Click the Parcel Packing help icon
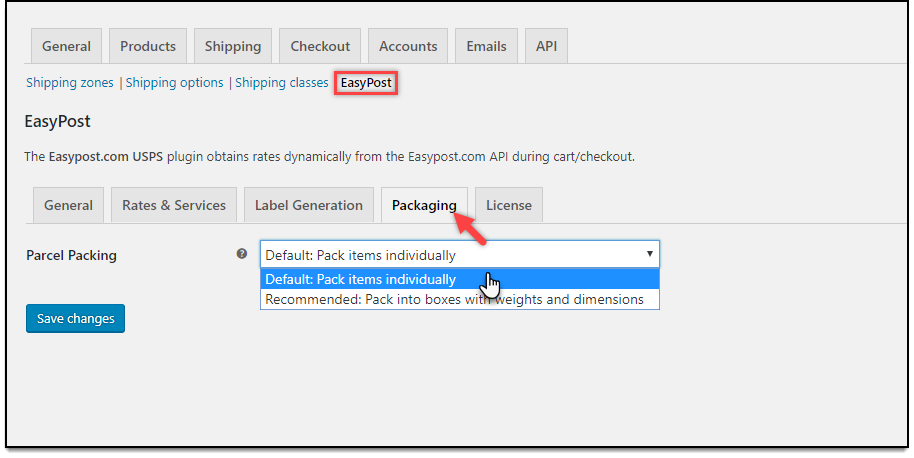The height and width of the screenshot is (458, 914). [242, 253]
